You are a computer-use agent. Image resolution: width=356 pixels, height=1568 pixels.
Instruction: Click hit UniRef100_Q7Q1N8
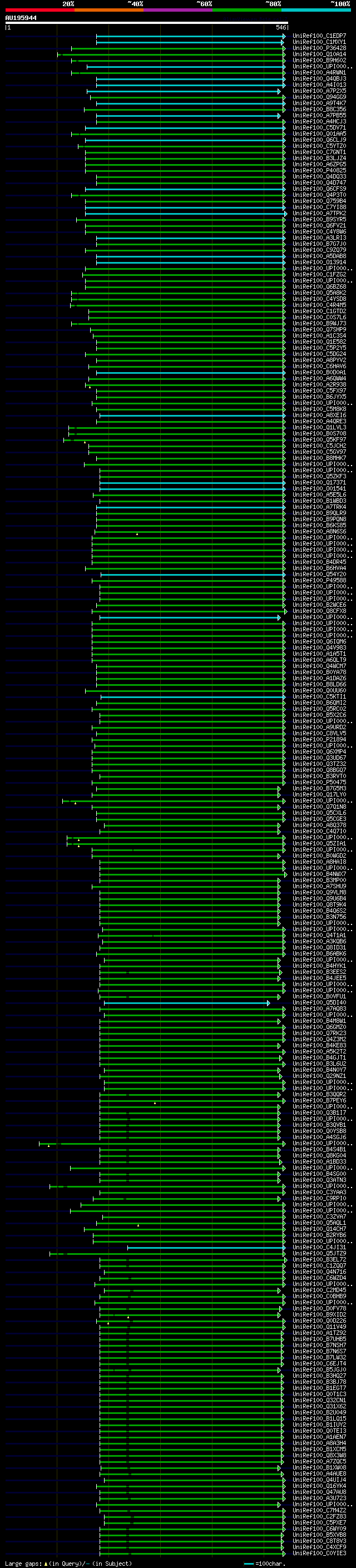(319, 807)
